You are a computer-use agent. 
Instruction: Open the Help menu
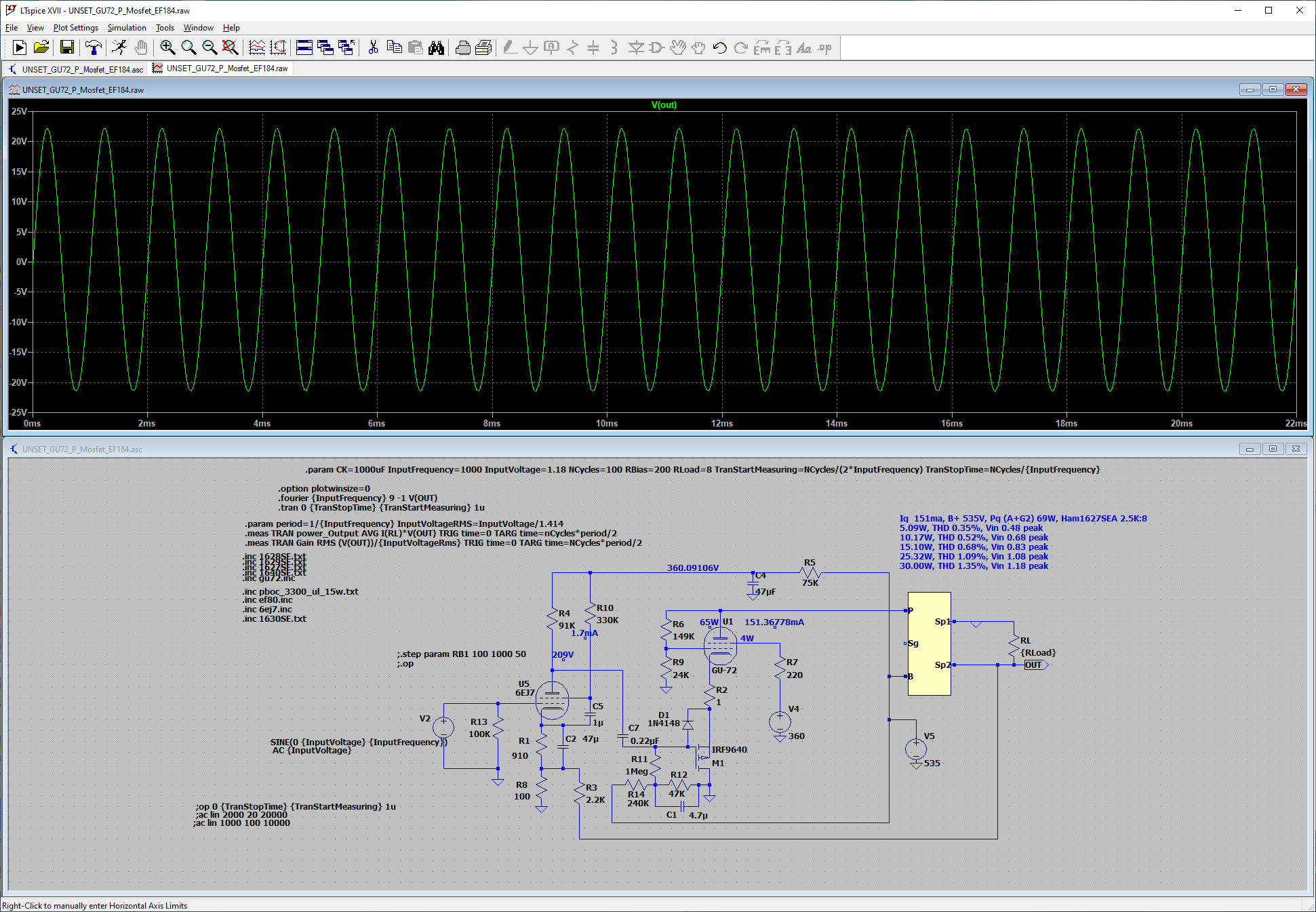click(231, 28)
